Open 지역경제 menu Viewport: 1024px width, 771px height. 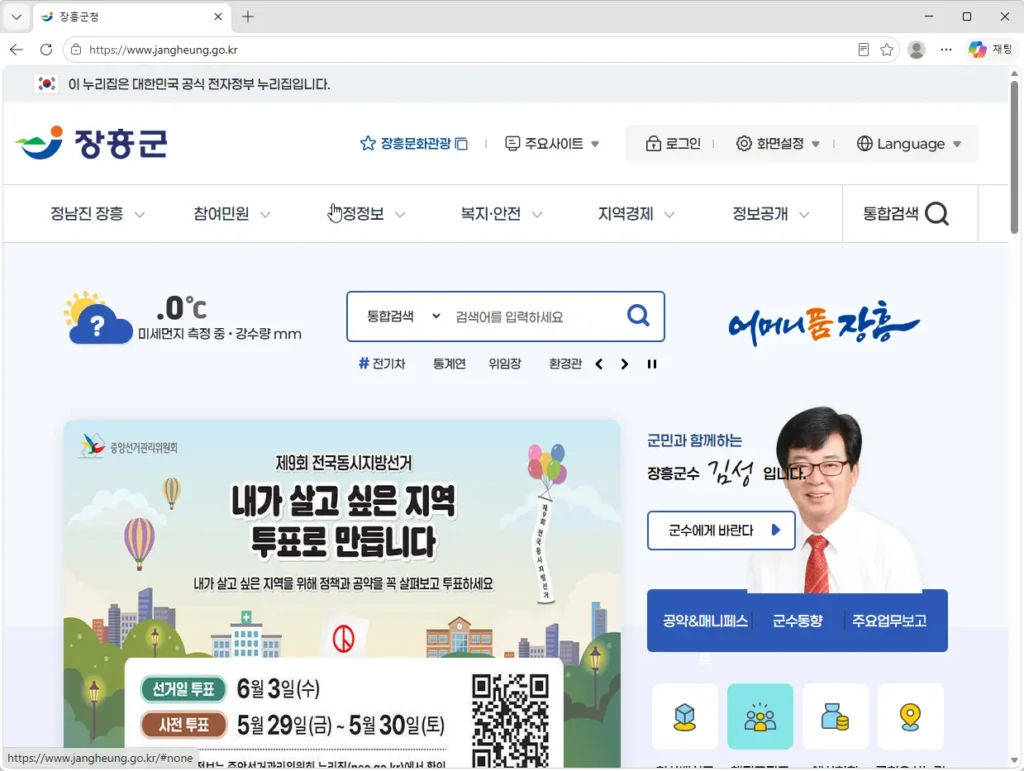636,214
